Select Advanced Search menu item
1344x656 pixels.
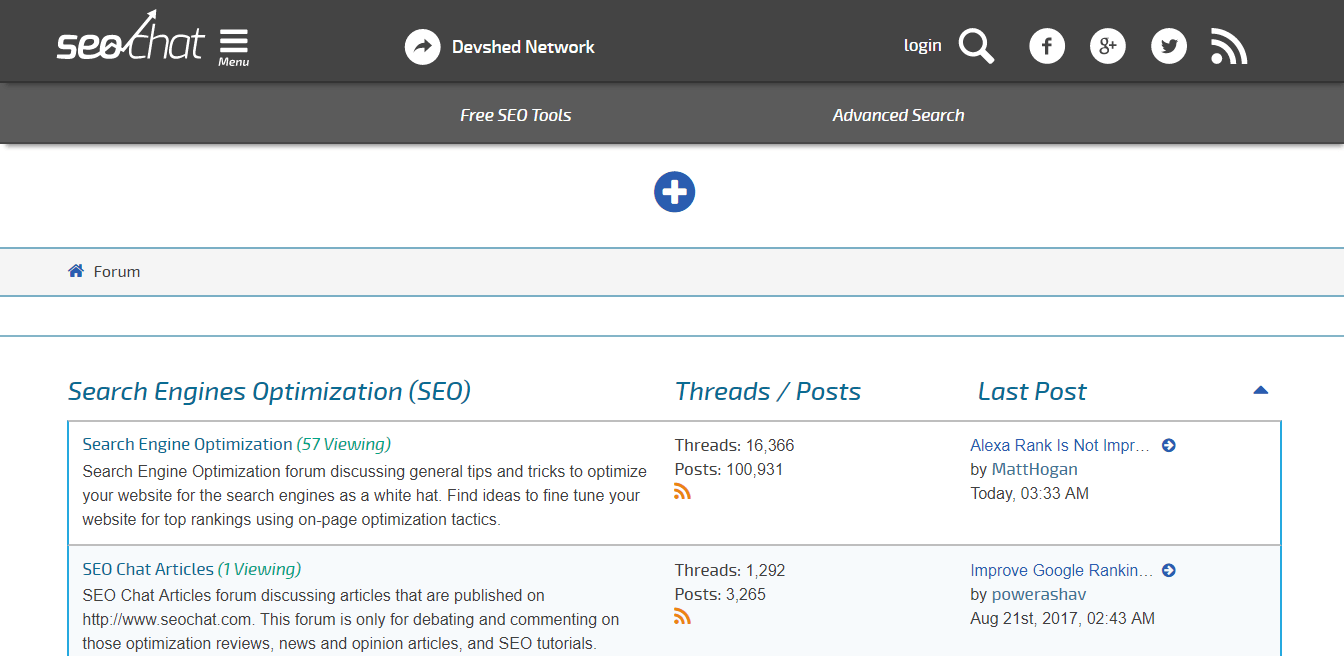click(898, 115)
